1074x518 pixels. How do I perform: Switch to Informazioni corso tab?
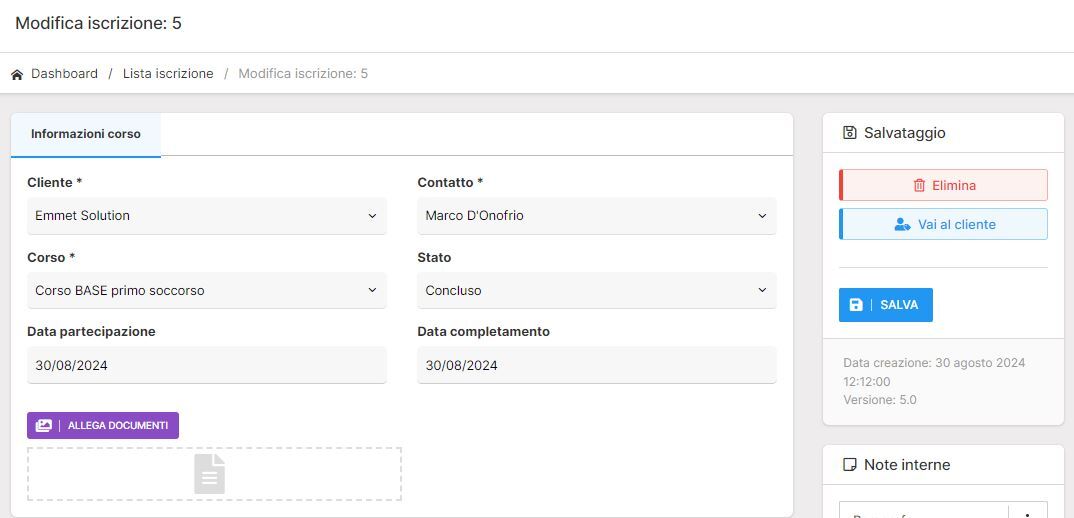[x=86, y=134]
